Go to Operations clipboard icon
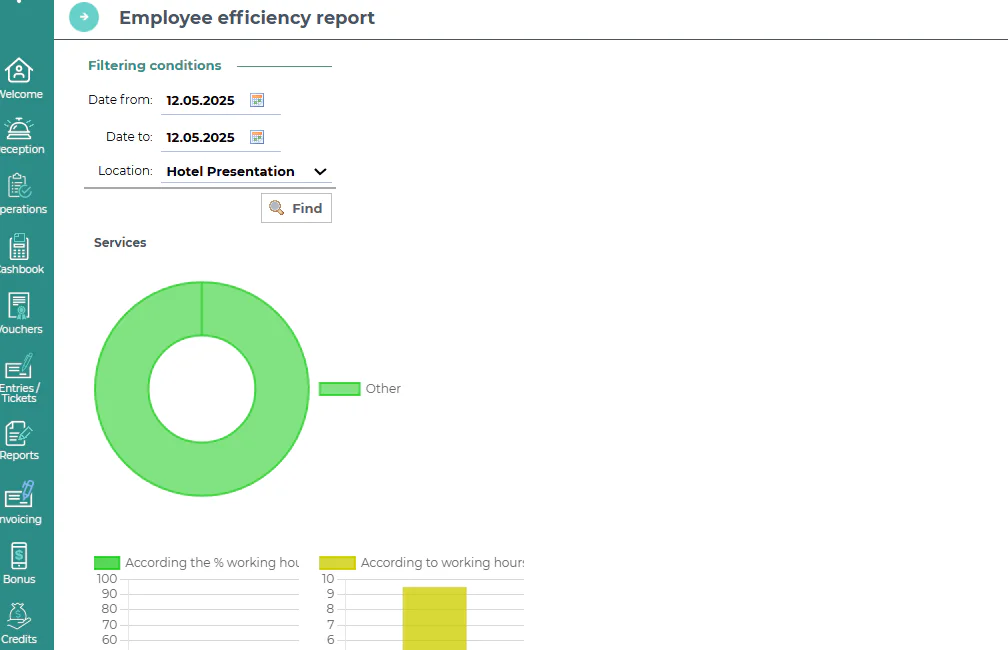The width and height of the screenshot is (1008, 650). point(19,186)
